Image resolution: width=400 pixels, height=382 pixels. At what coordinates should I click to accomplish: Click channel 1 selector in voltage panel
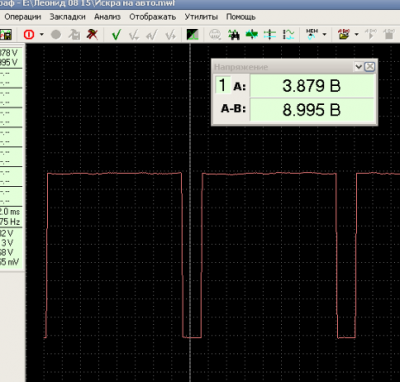[223, 85]
